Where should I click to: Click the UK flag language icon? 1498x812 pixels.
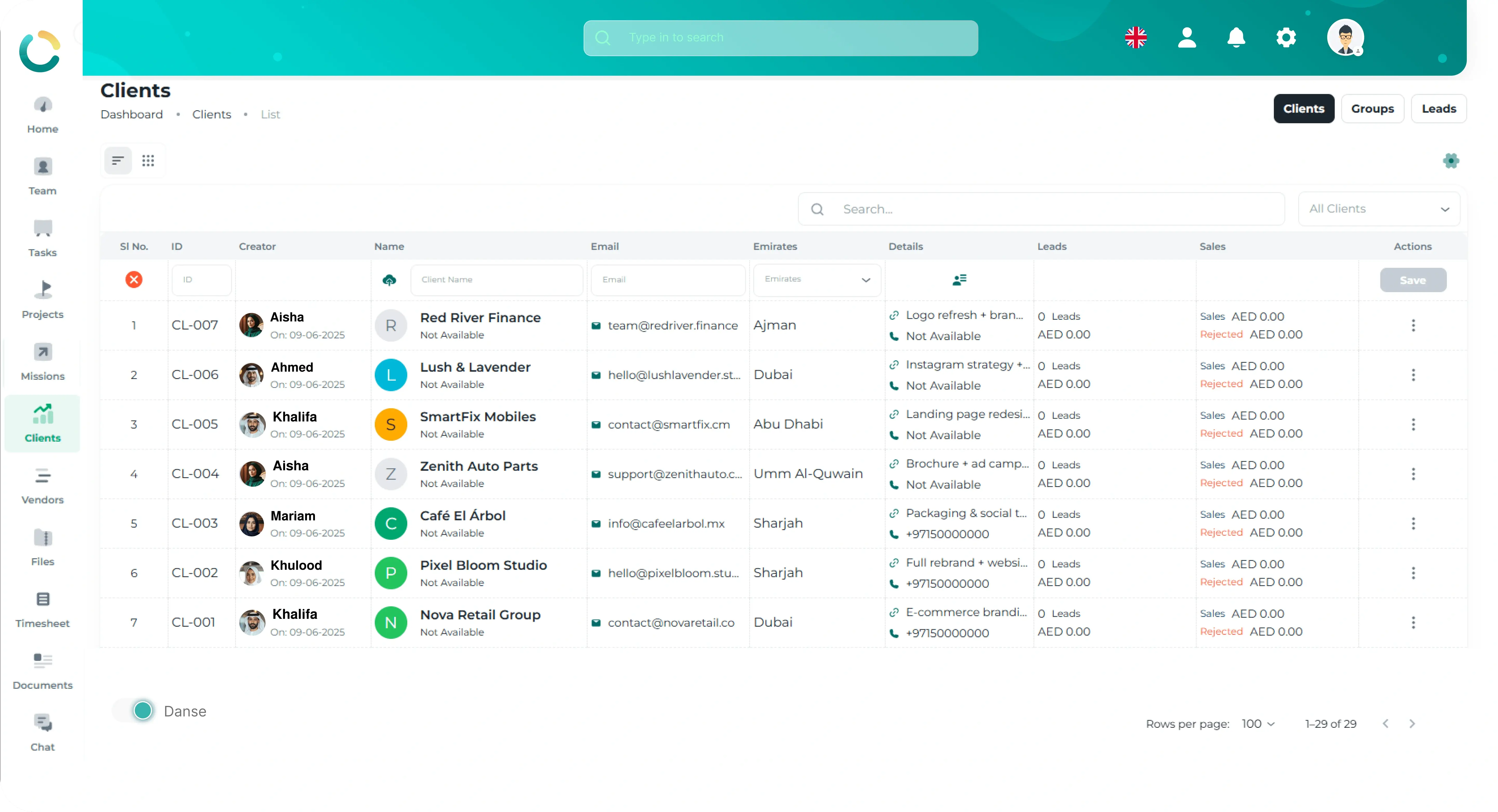point(1136,38)
